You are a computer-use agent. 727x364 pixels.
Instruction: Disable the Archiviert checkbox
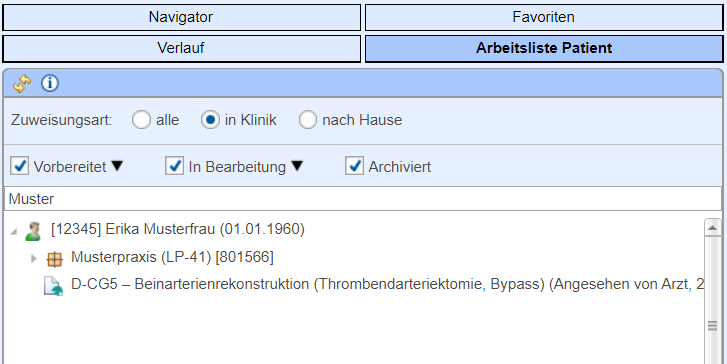(354, 166)
